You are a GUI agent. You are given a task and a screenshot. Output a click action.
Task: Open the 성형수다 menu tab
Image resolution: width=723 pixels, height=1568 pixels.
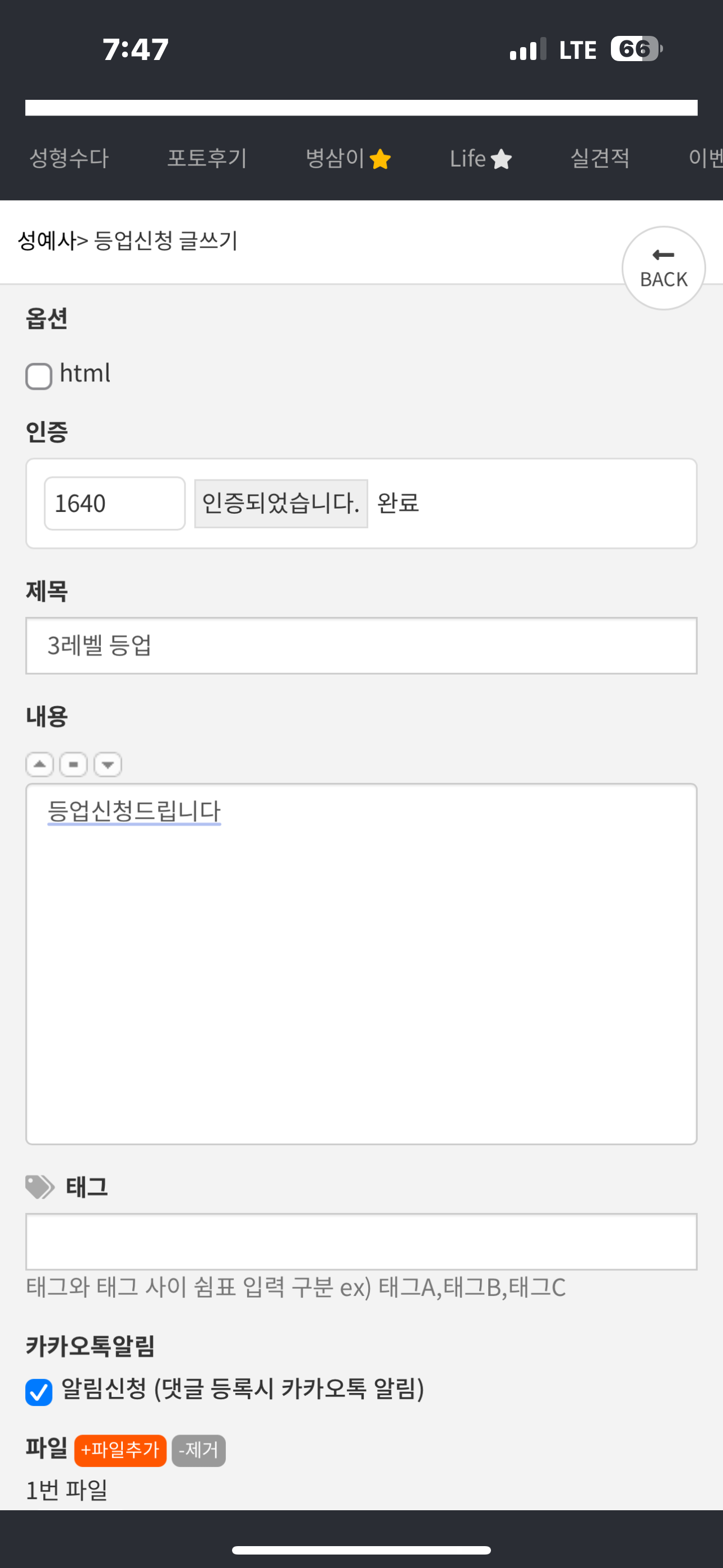pos(69,158)
